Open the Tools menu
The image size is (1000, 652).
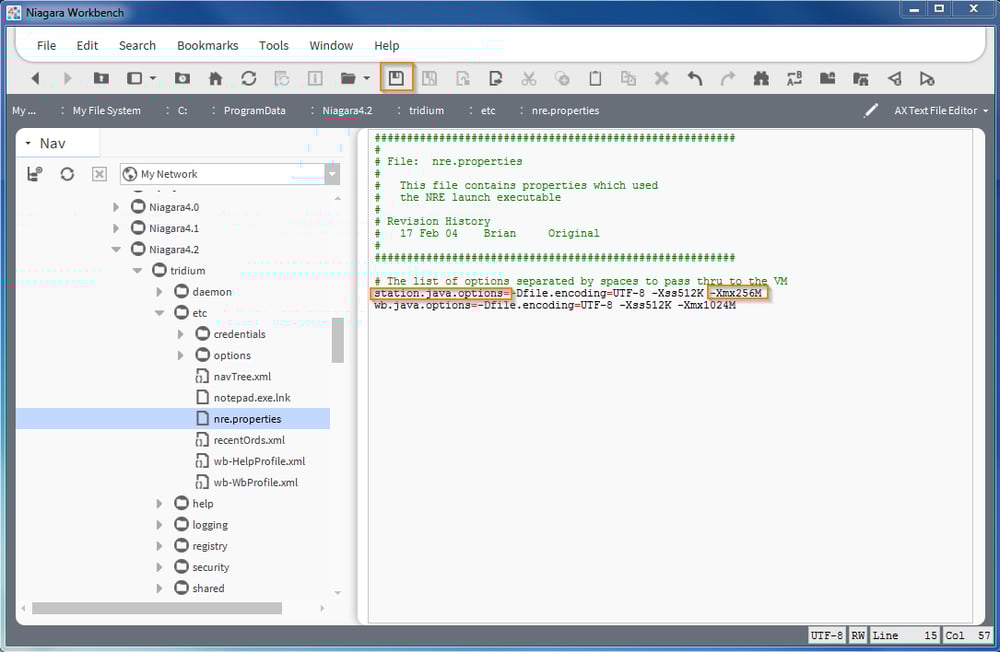point(274,45)
